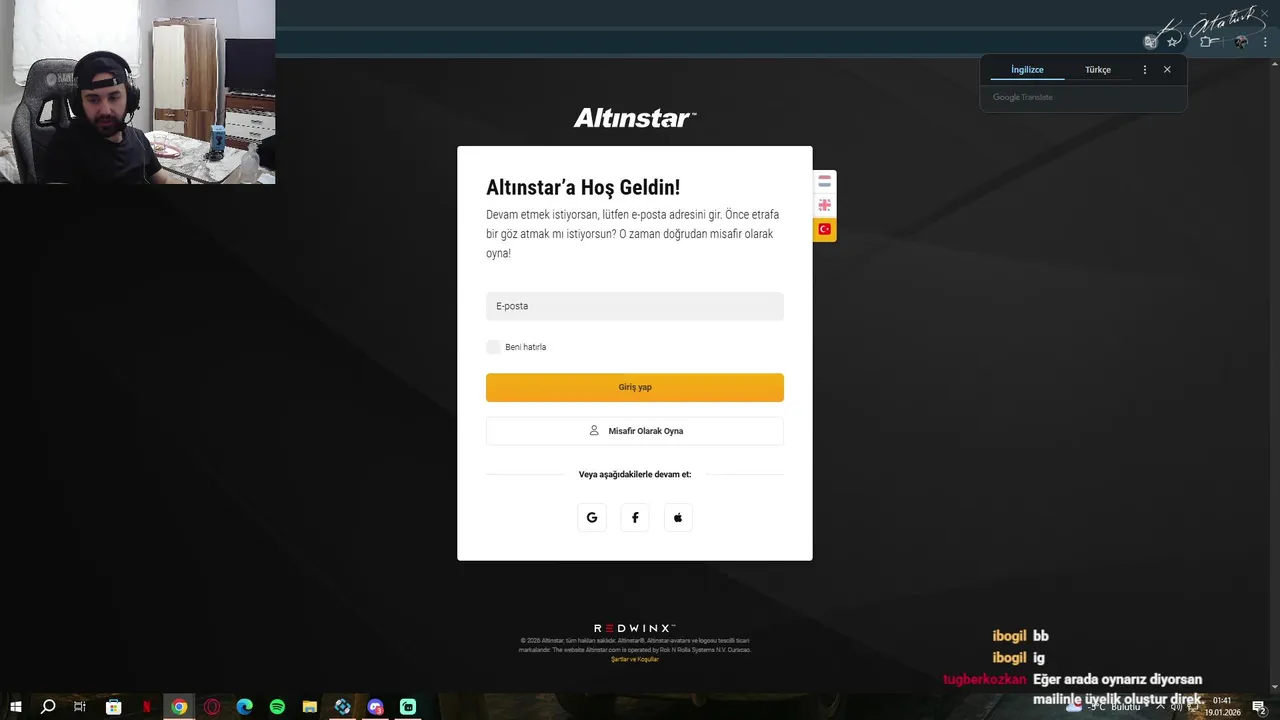Open the Şartlar ve Koşullar link

(635, 660)
